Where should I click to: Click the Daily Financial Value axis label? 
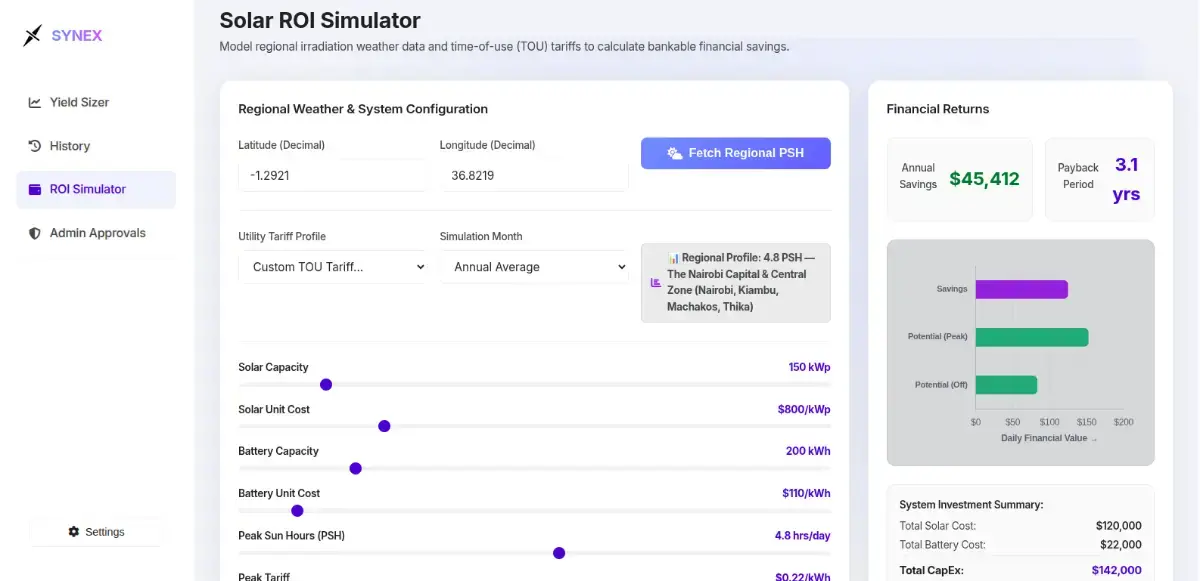click(1049, 438)
